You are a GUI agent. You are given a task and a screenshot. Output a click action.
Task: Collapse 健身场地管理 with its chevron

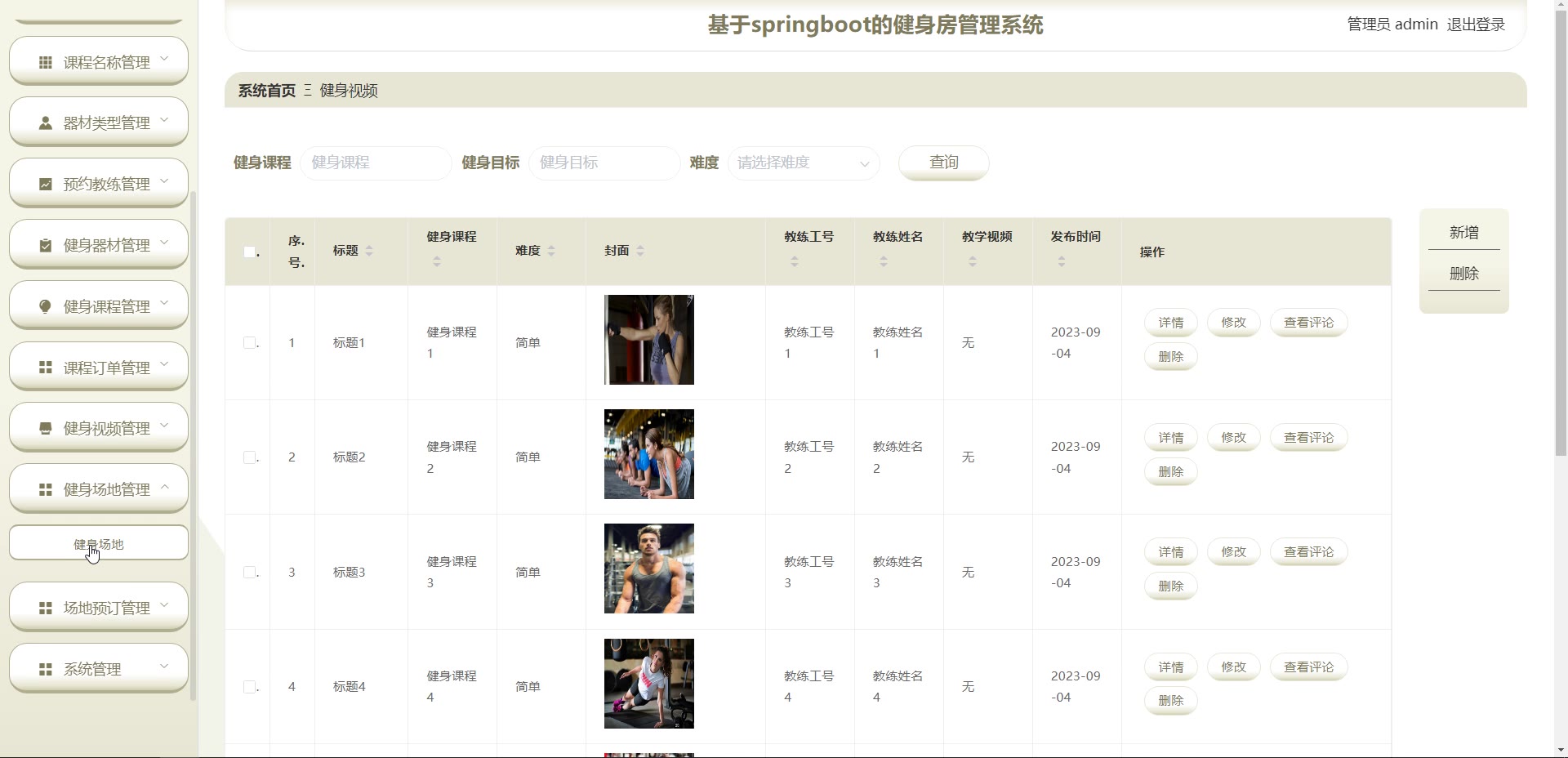click(x=164, y=486)
